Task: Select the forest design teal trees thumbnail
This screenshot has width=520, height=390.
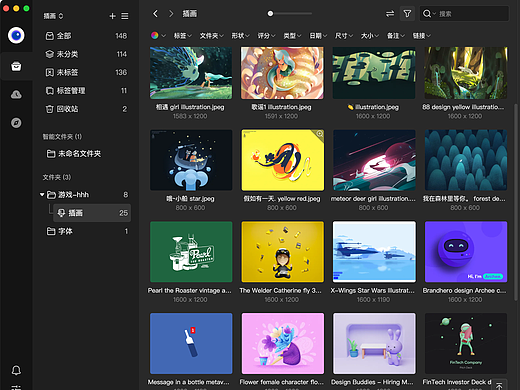Action: click(x=466, y=160)
